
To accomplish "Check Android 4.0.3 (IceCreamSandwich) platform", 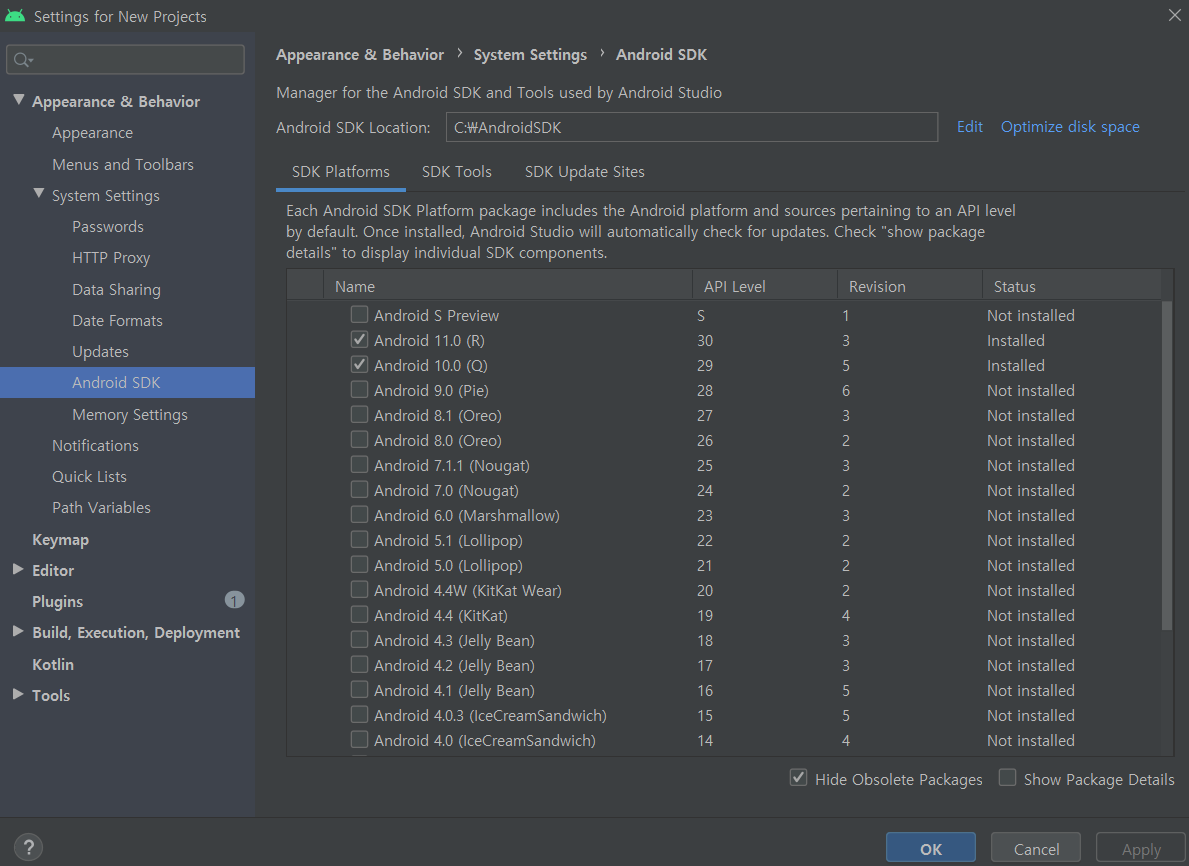I will (x=359, y=715).
